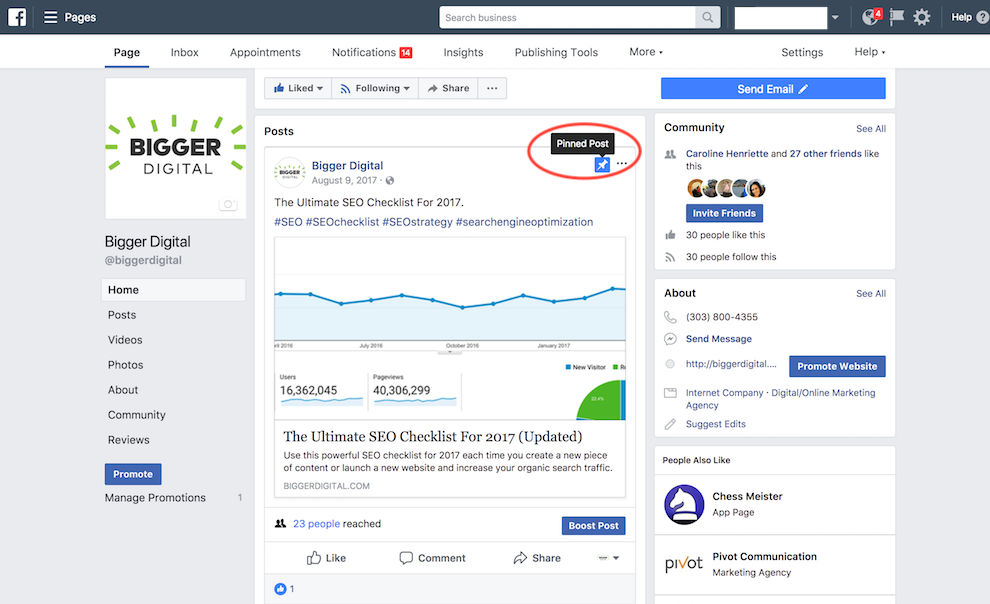Image resolution: width=990 pixels, height=604 pixels.
Task: Open the Insights tab
Action: click(x=463, y=52)
